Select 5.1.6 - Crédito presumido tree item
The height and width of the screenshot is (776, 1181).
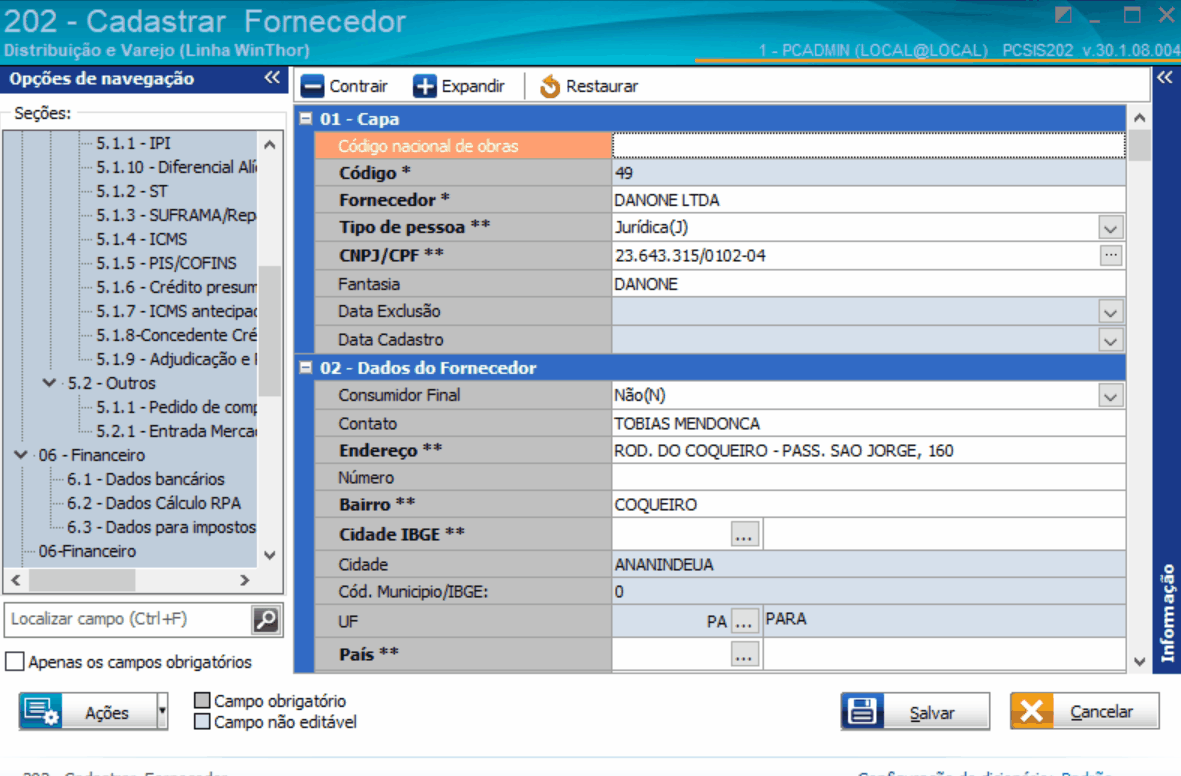[x=175, y=287]
